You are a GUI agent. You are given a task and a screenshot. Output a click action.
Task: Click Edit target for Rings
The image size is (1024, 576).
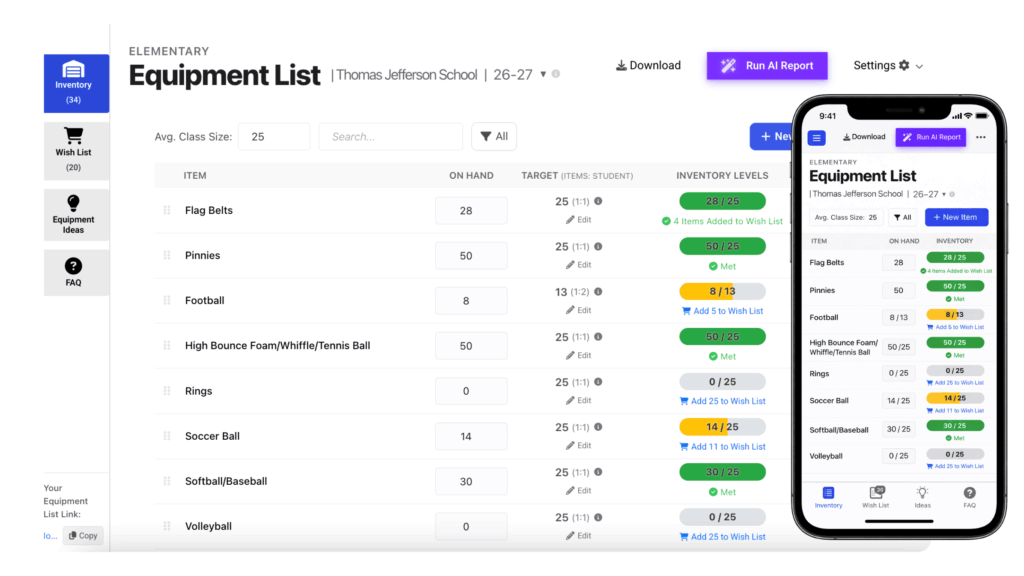pos(579,400)
